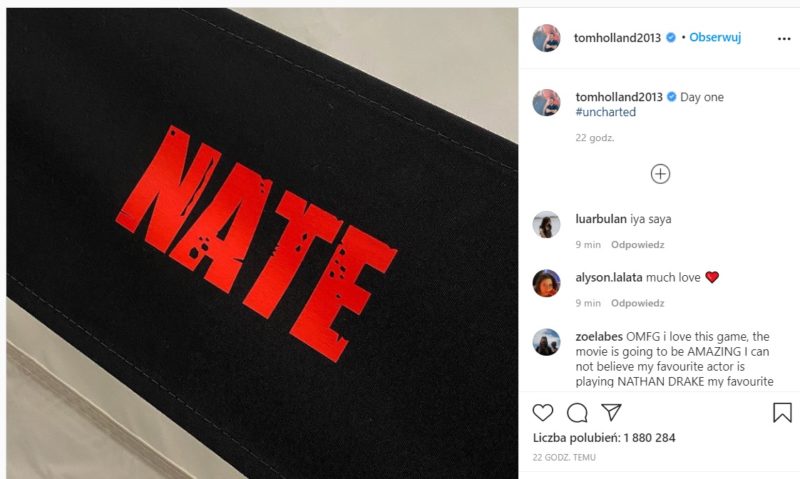This screenshot has height=479, width=800.
Task: Share post with paper plane icon
Action: click(x=611, y=412)
